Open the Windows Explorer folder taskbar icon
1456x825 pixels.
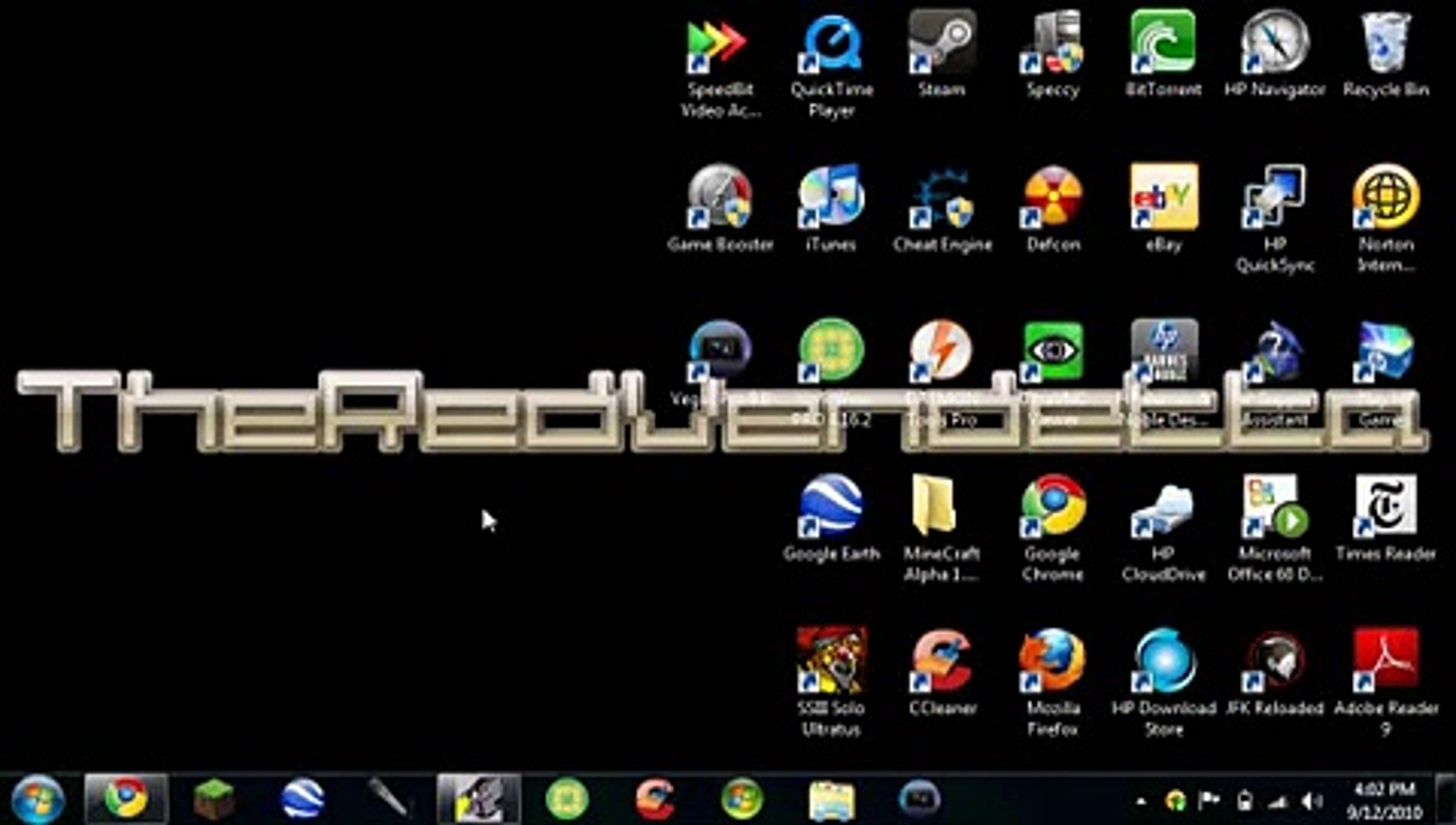point(832,799)
